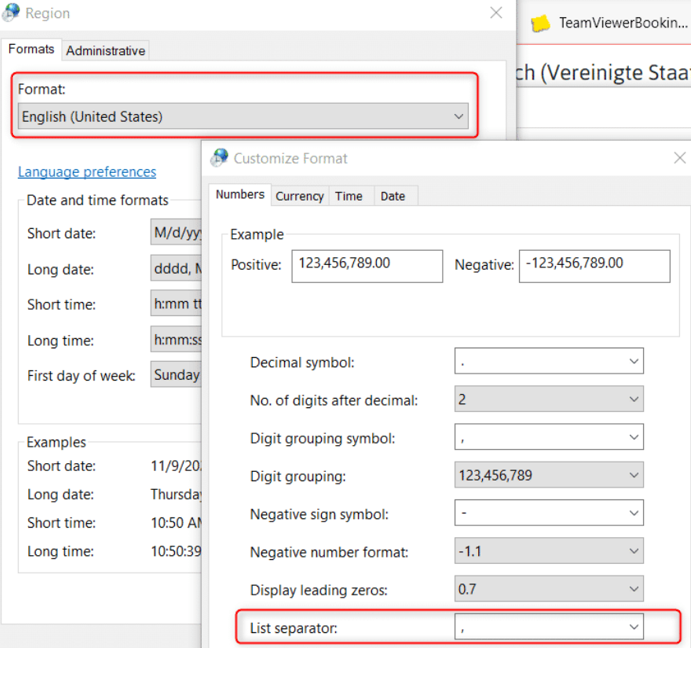Click the Customize Format globe icon

pyautogui.click(x=220, y=158)
